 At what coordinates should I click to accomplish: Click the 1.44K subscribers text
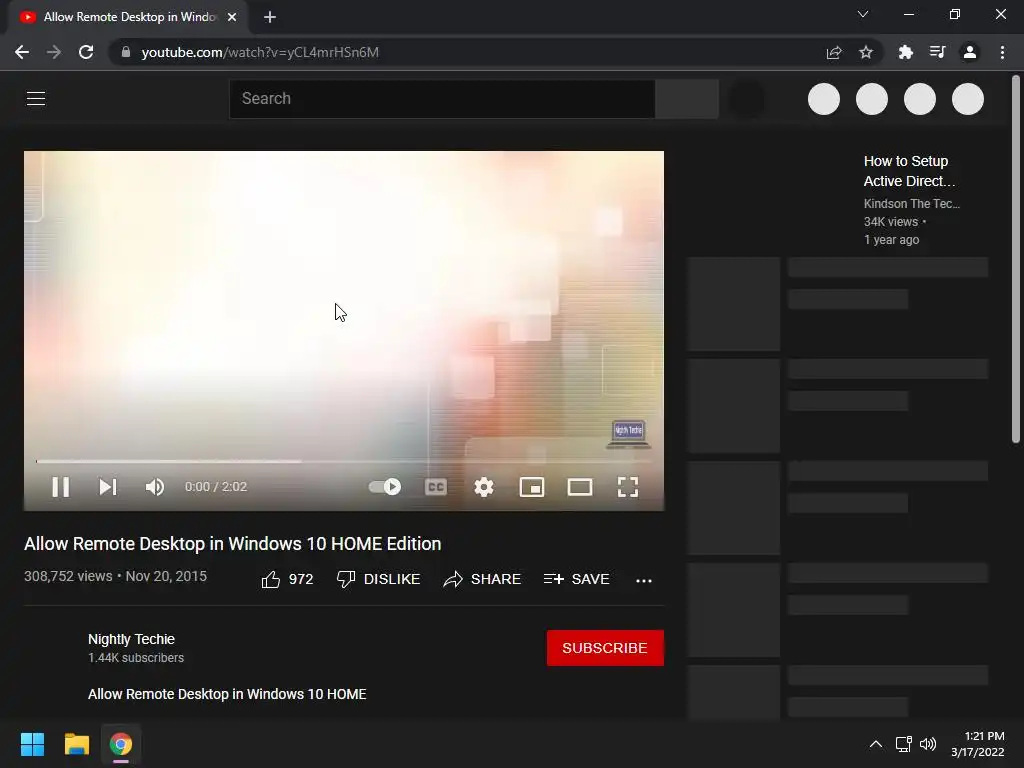pyautogui.click(x=136, y=658)
